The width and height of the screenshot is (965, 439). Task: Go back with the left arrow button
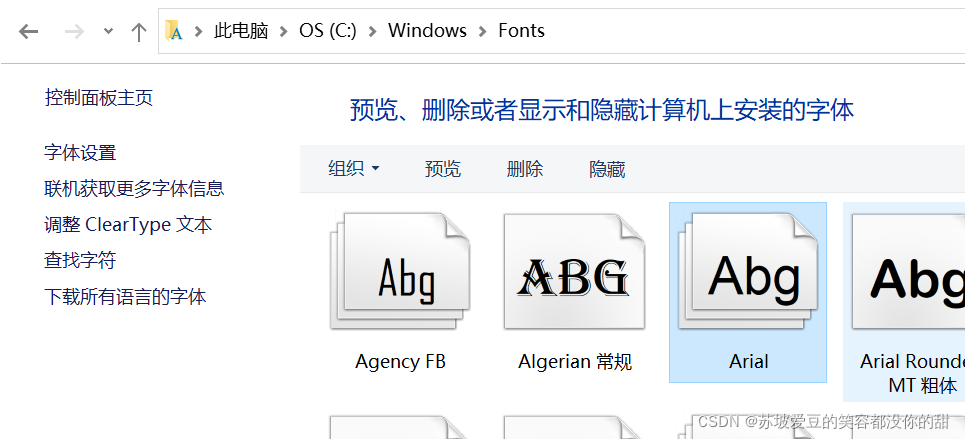[28, 31]
